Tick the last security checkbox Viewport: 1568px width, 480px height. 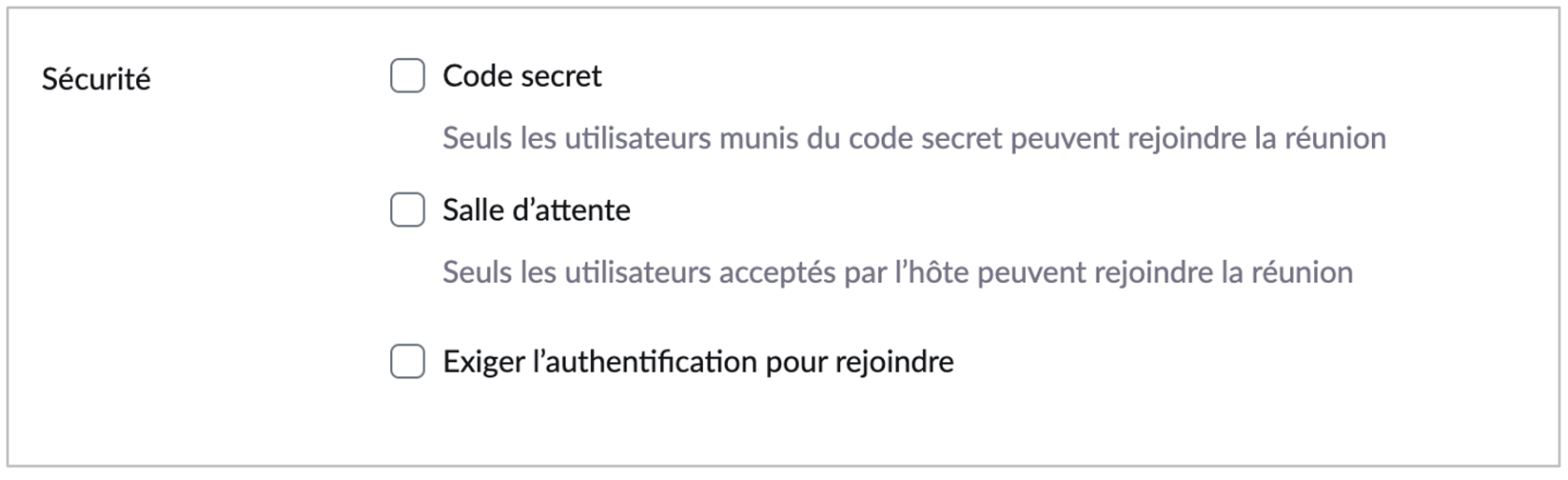407,361
